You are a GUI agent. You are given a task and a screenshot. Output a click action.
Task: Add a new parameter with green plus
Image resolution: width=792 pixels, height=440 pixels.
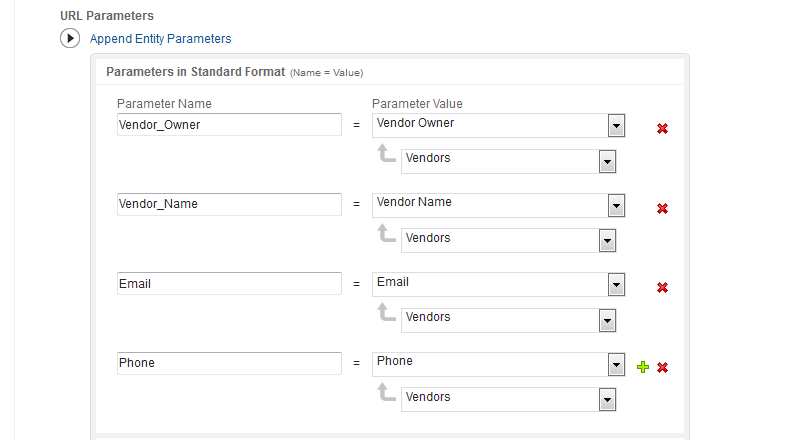[x=643, y=367]
